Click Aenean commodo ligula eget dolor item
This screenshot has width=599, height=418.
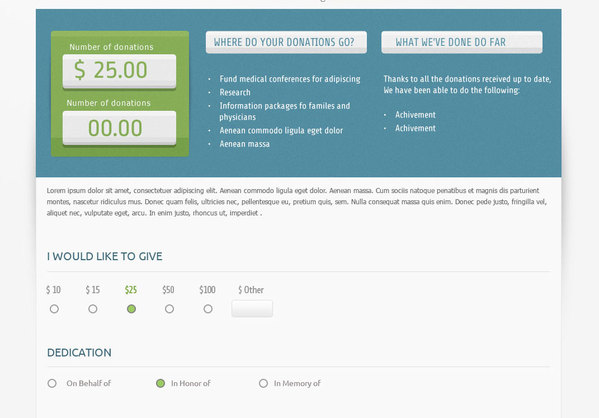281,131
